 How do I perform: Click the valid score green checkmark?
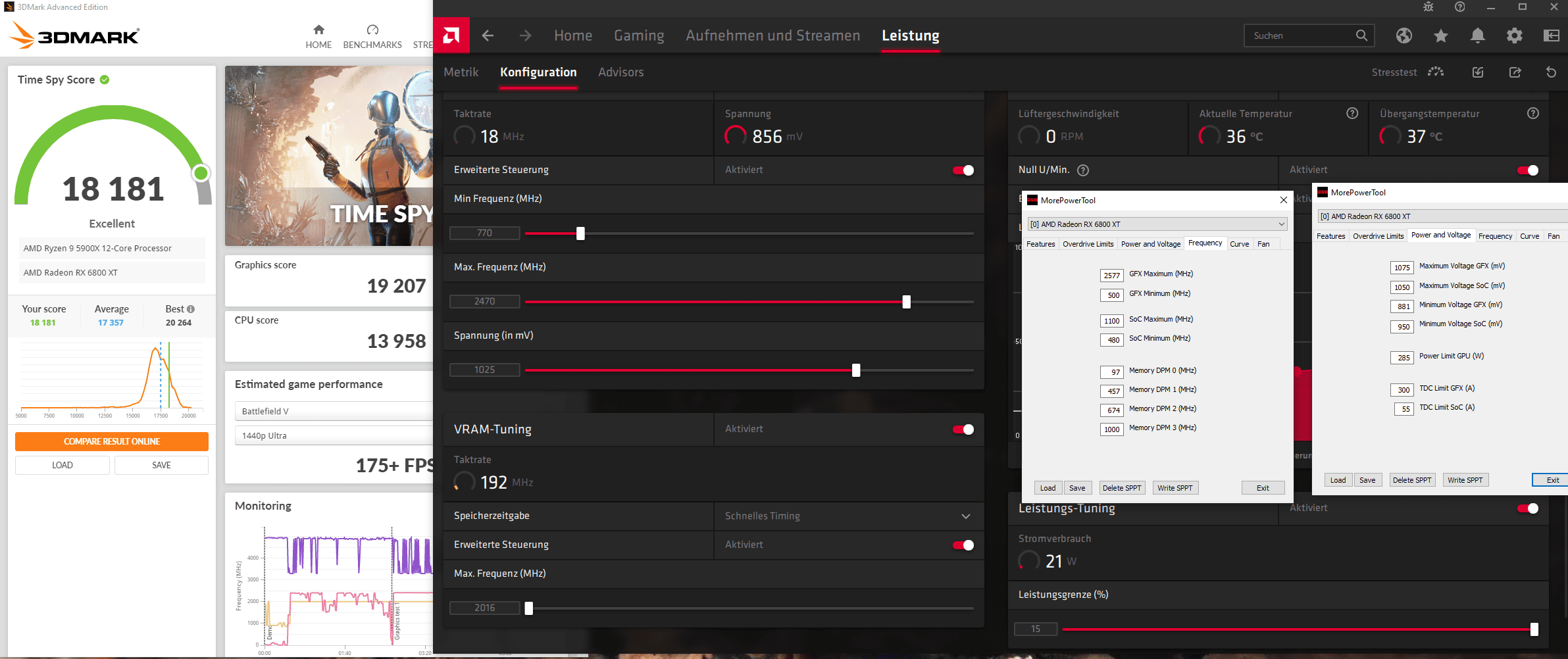(105, 80)
